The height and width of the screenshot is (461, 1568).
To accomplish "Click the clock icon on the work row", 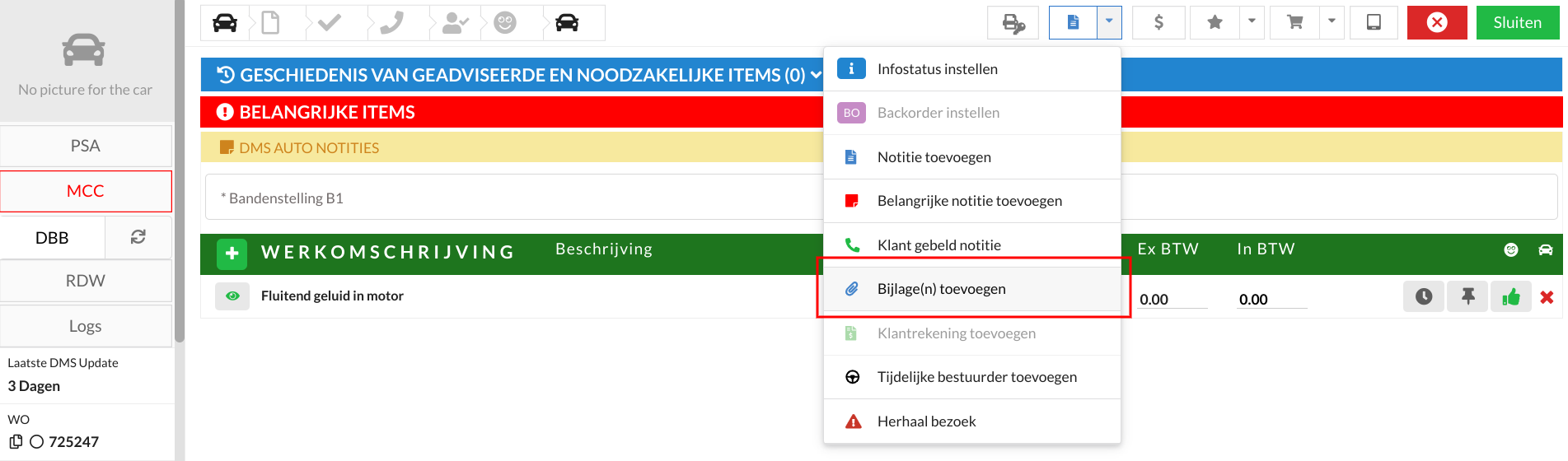I will pos(1423,297).
